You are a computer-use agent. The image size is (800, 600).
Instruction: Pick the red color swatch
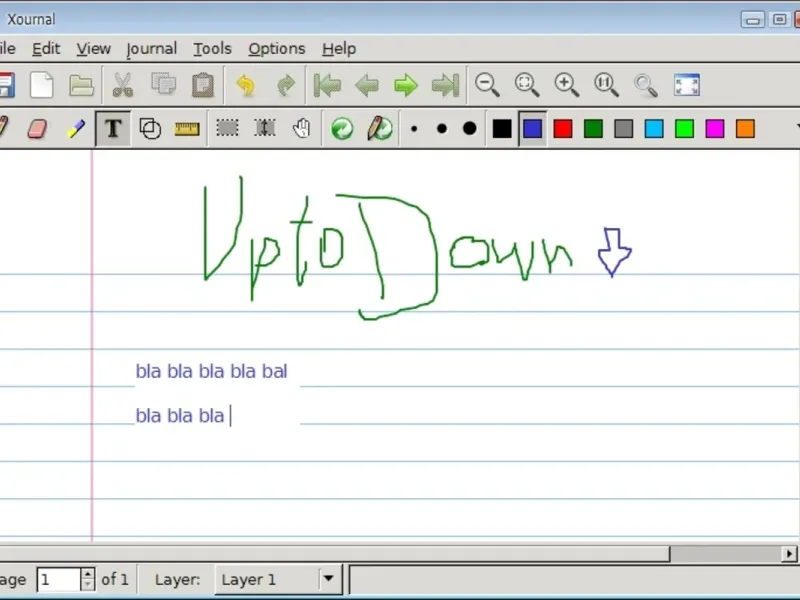563,129
